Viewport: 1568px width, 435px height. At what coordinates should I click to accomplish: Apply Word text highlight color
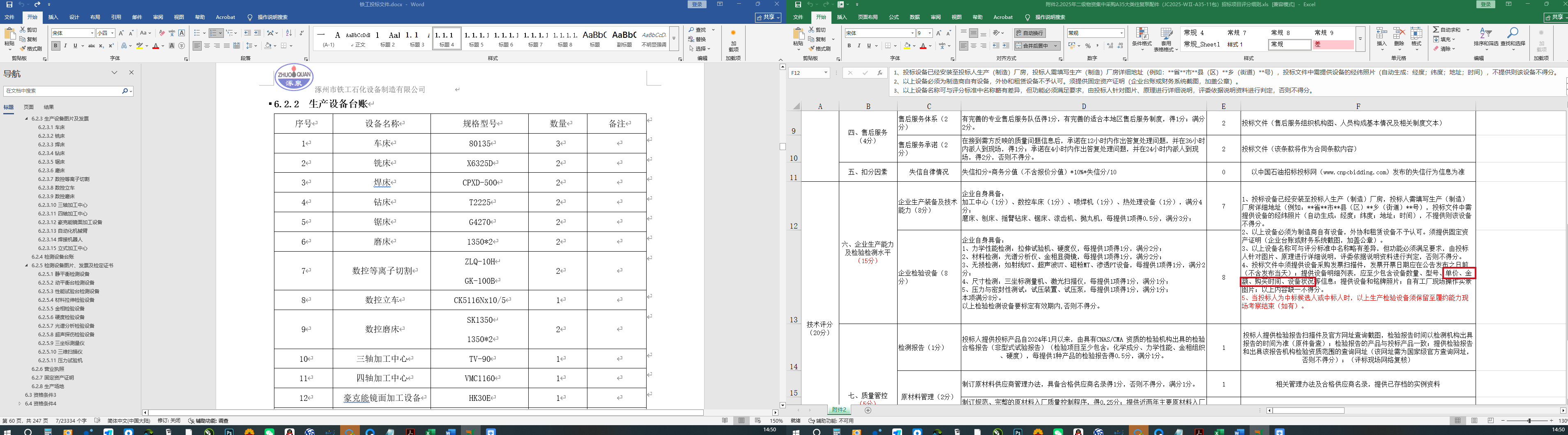139,46
